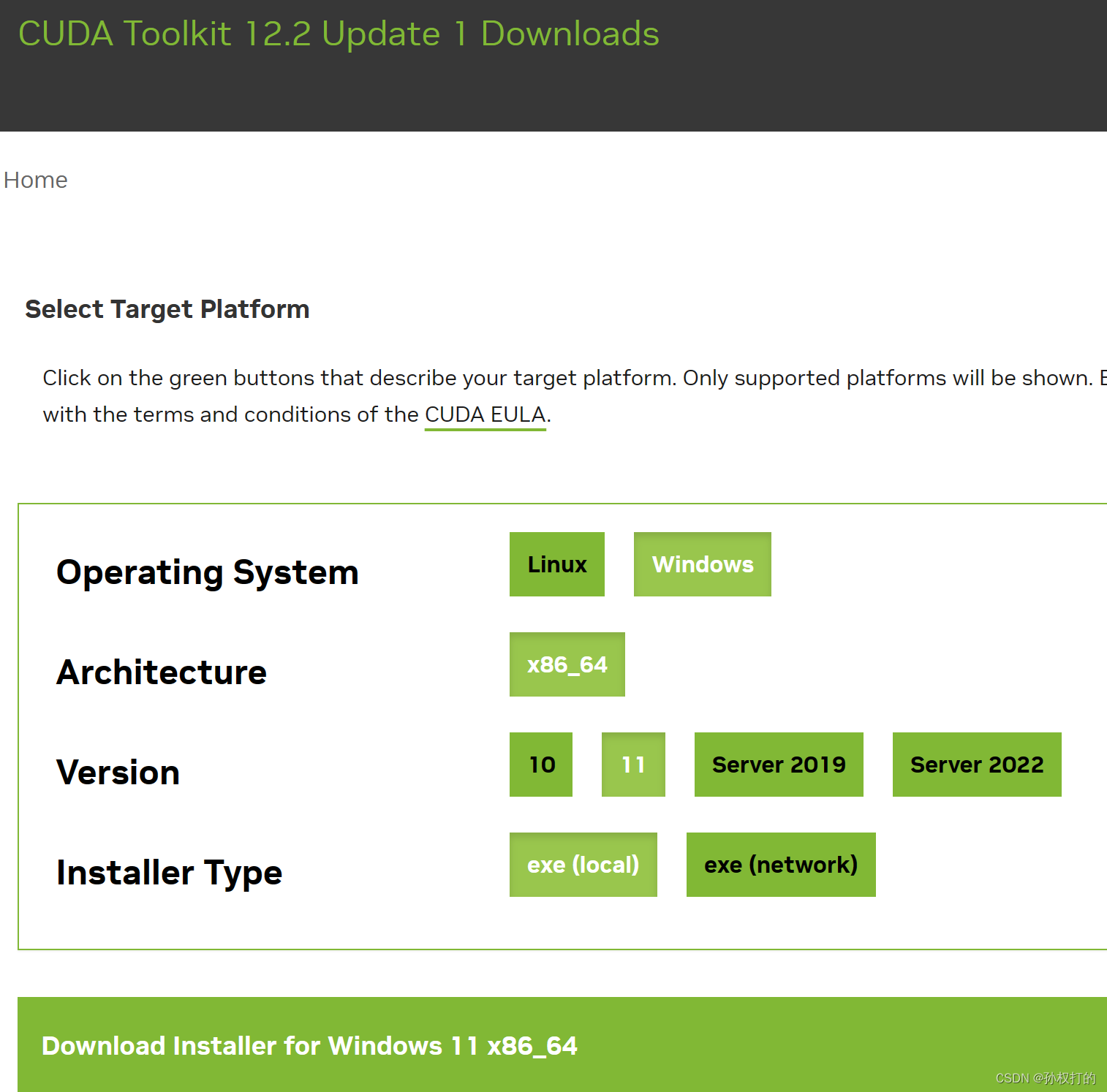Click the Installer Type label

pyautogui.click(x=170, y=873)
